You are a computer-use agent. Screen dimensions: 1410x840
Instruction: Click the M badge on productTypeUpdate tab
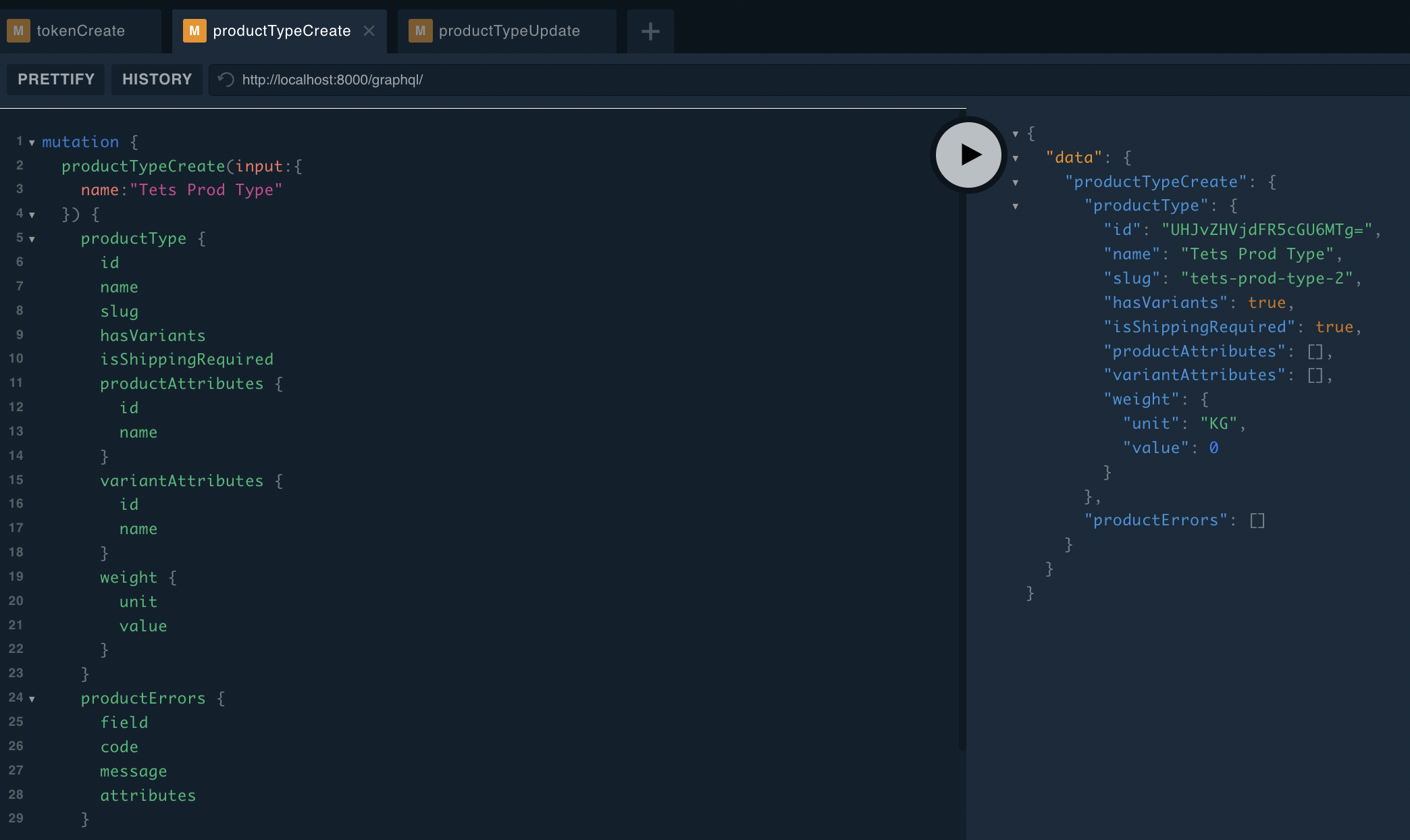pos(420,30)
